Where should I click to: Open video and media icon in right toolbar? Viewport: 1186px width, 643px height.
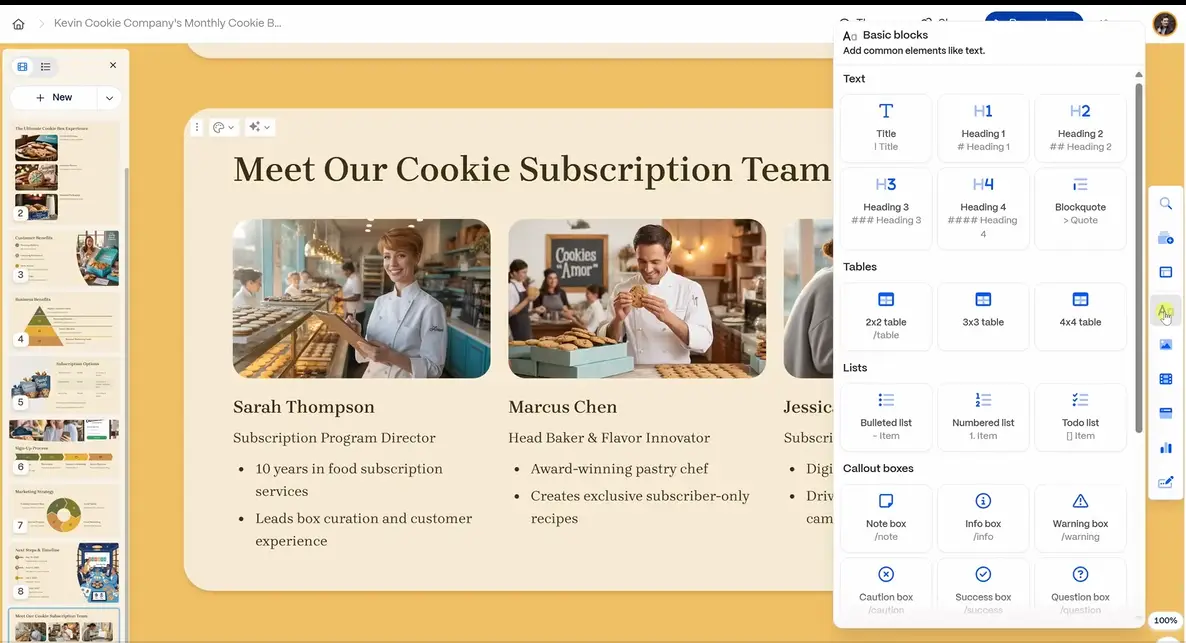tap(1166, 379)
